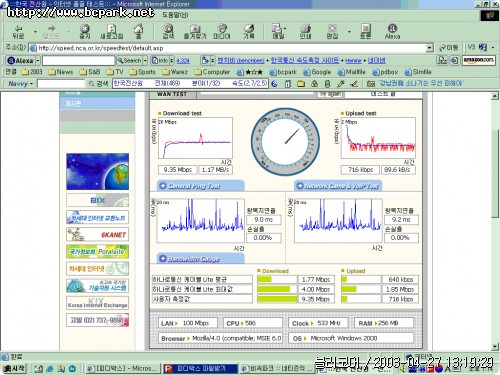Click the earth space banner image

click(x=97, y=171)
